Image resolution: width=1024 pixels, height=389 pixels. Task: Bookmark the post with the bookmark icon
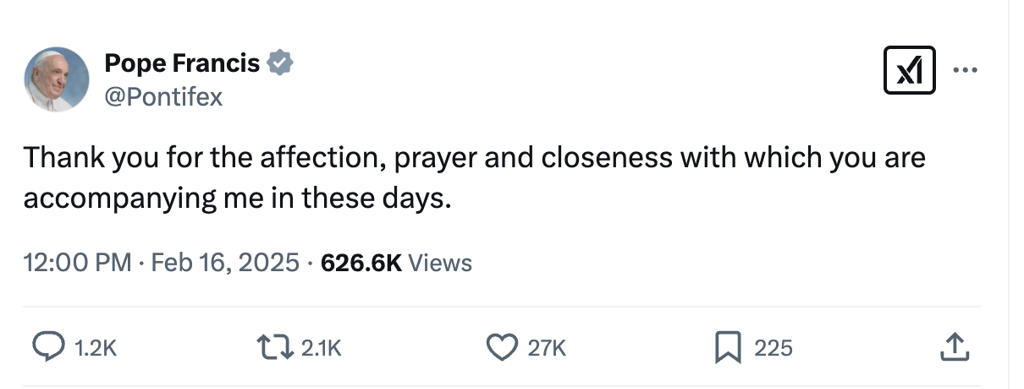click(728, 347)
